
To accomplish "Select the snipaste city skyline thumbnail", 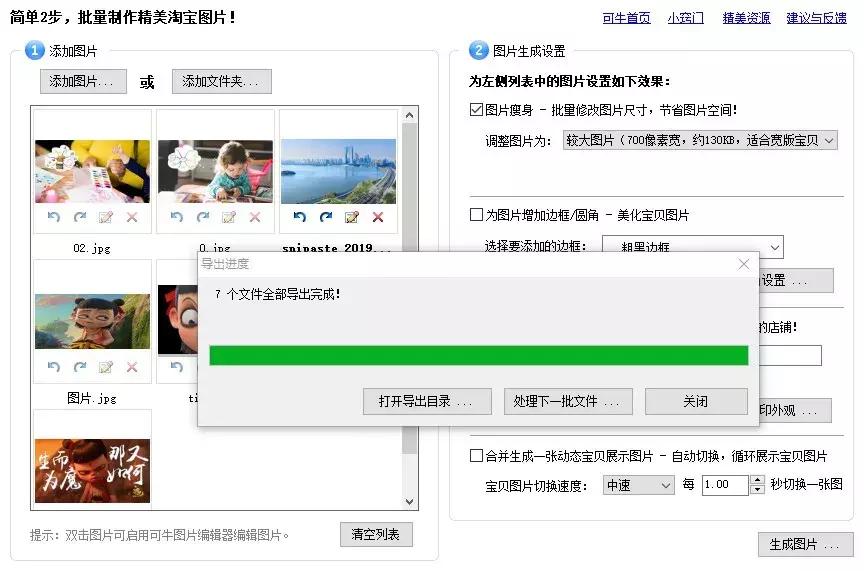I will click(338, 171).
